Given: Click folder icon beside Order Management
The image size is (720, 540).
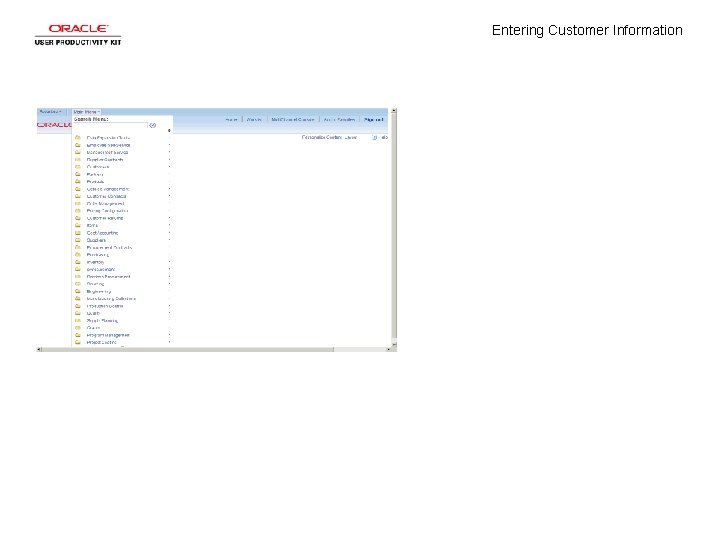Looking at the screenshot, I should coord(78,203).
